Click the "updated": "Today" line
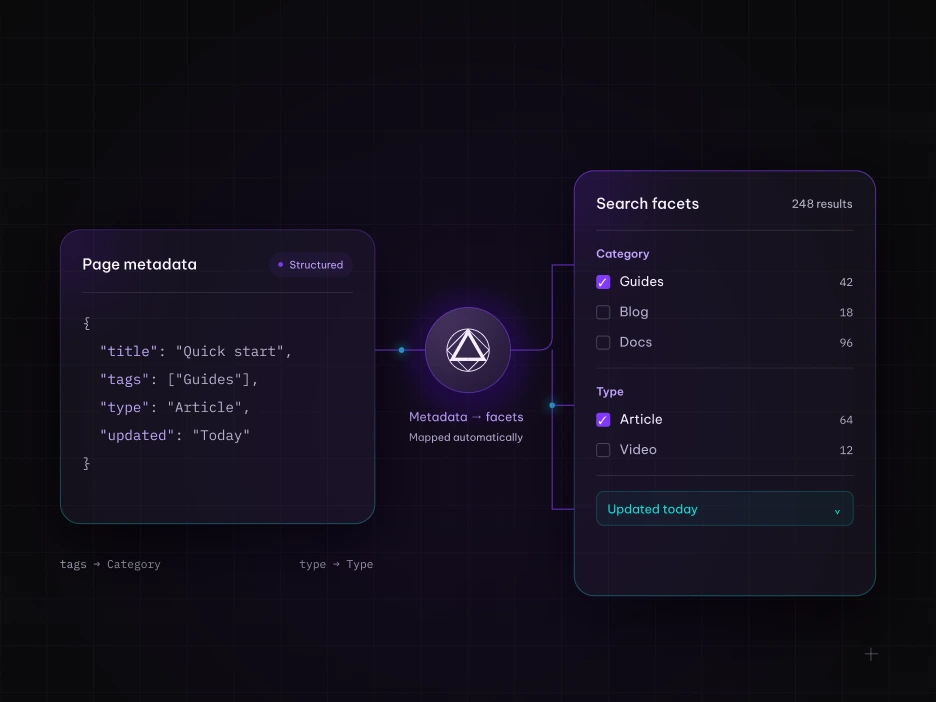Image resolution: width=936 pixels, height=702 pixels. click(x=175, y=435)
